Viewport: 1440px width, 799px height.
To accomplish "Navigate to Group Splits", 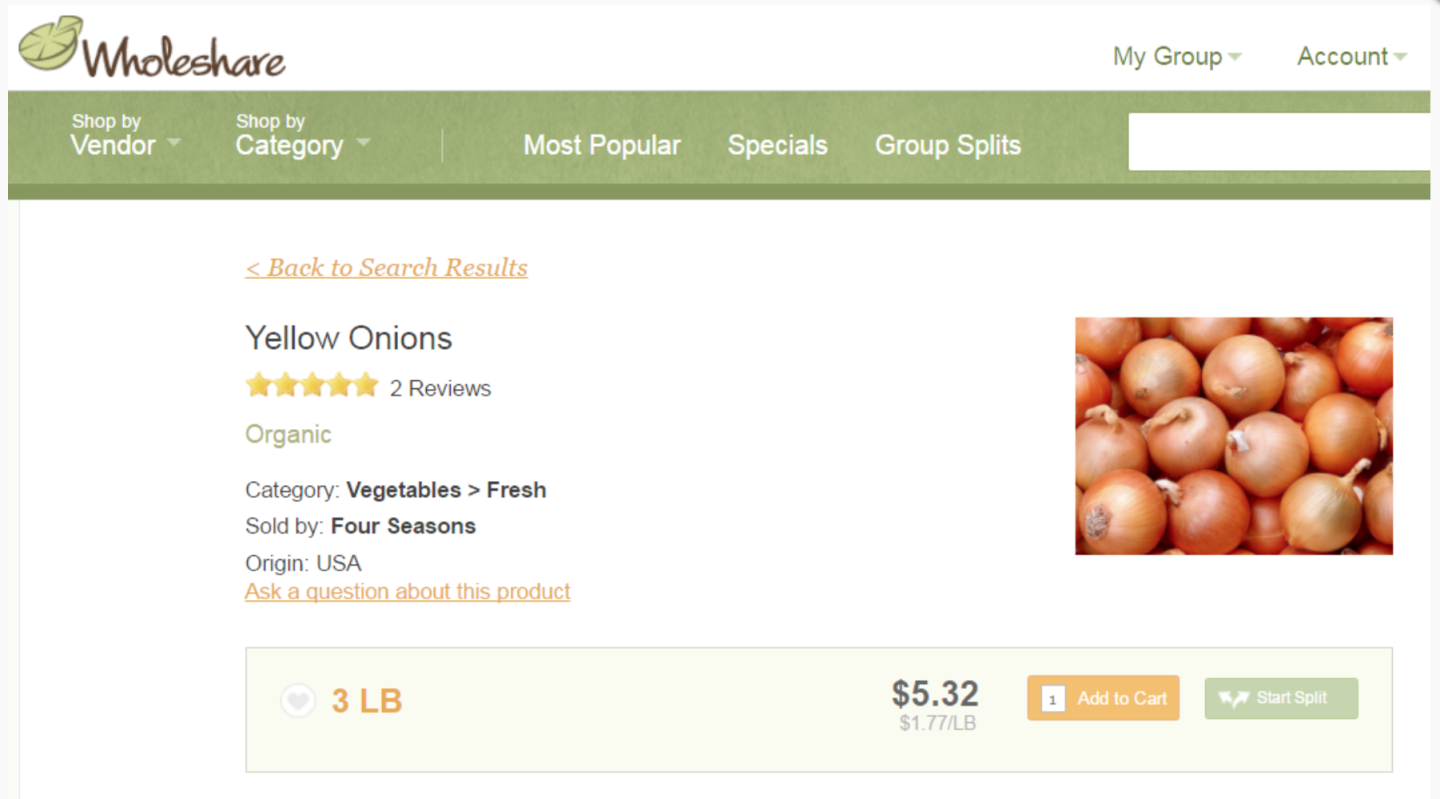I will (x=947, y=146).
